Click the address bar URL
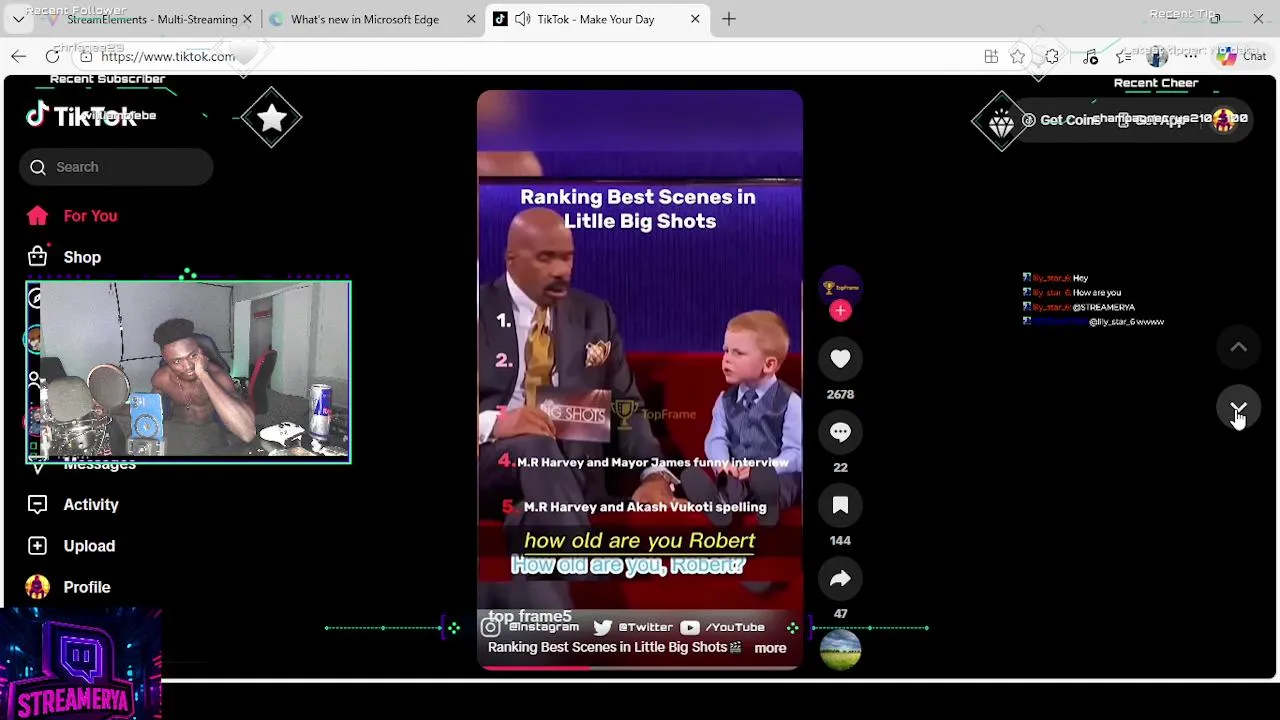Screen dimensions: 1280x720 coord(168,56)
